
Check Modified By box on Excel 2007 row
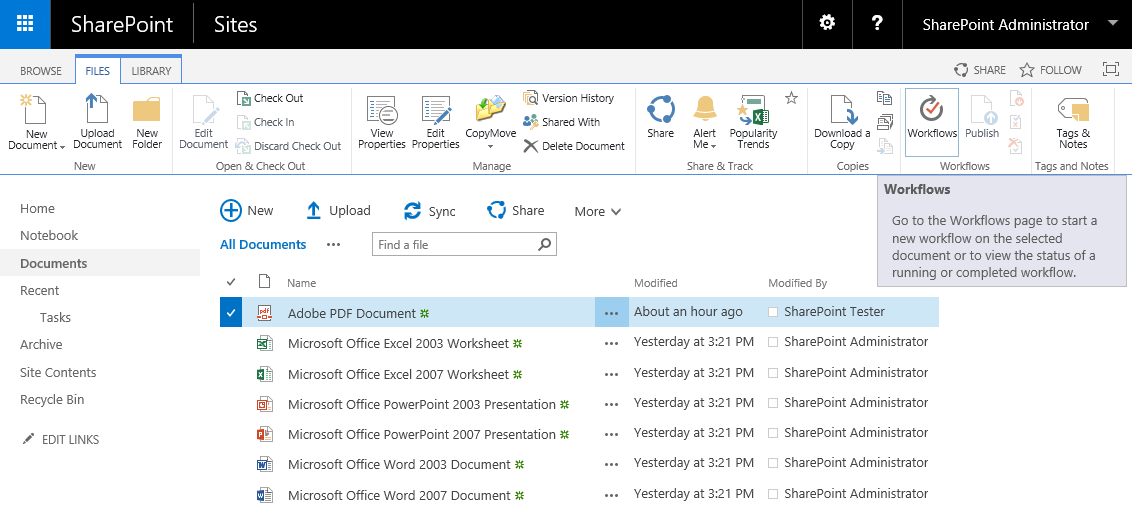(x=773, y=373)
